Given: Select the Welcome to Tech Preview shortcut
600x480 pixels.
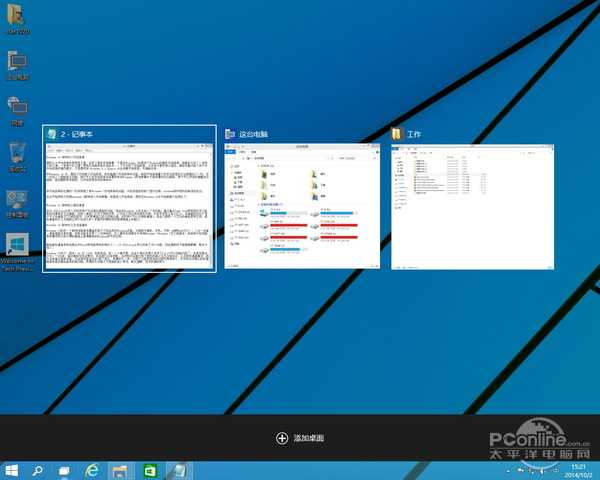Looking at the screenshot, I should (17, 252).
